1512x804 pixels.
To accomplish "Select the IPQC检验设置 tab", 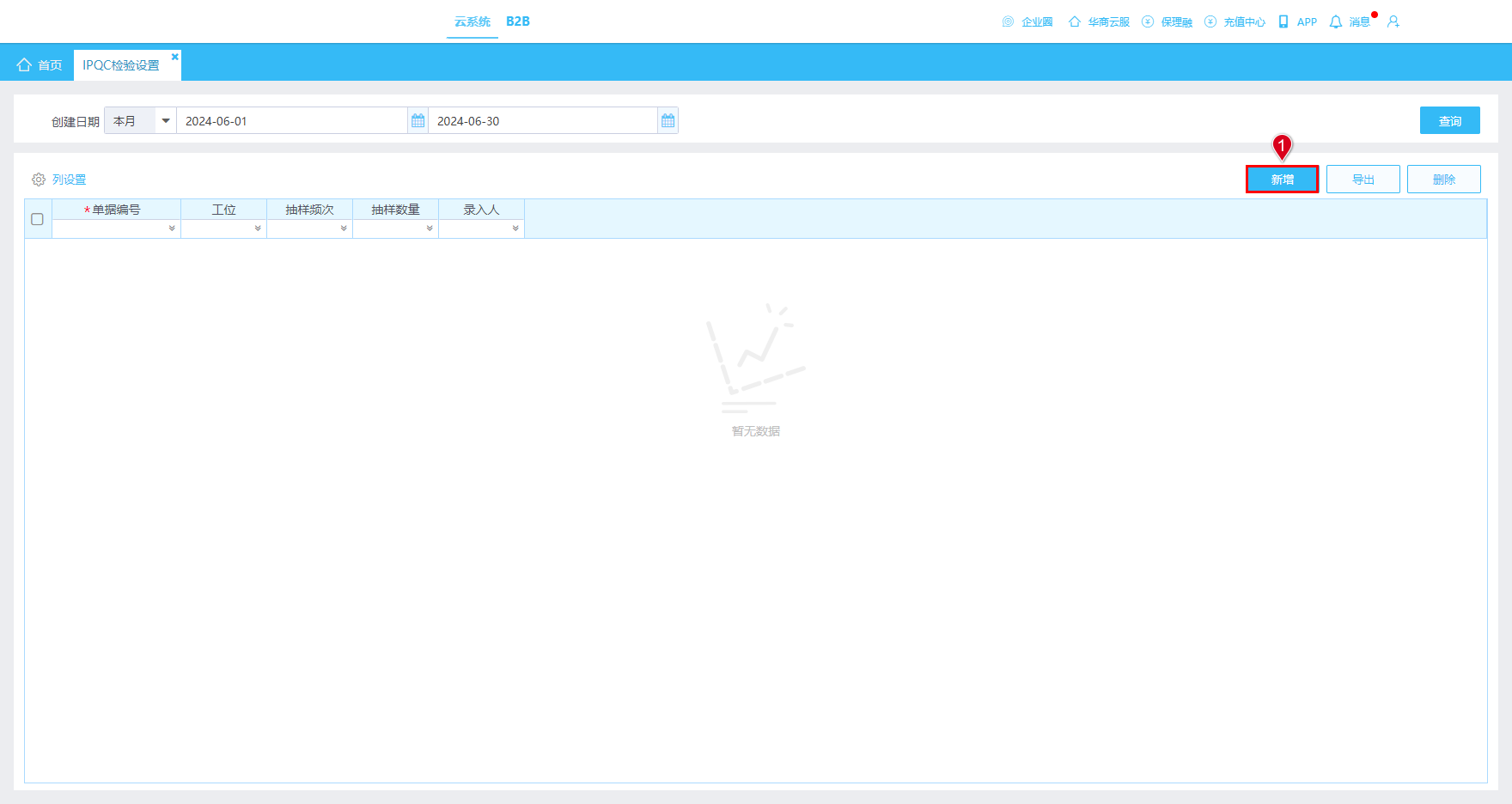I will point(121,65).
